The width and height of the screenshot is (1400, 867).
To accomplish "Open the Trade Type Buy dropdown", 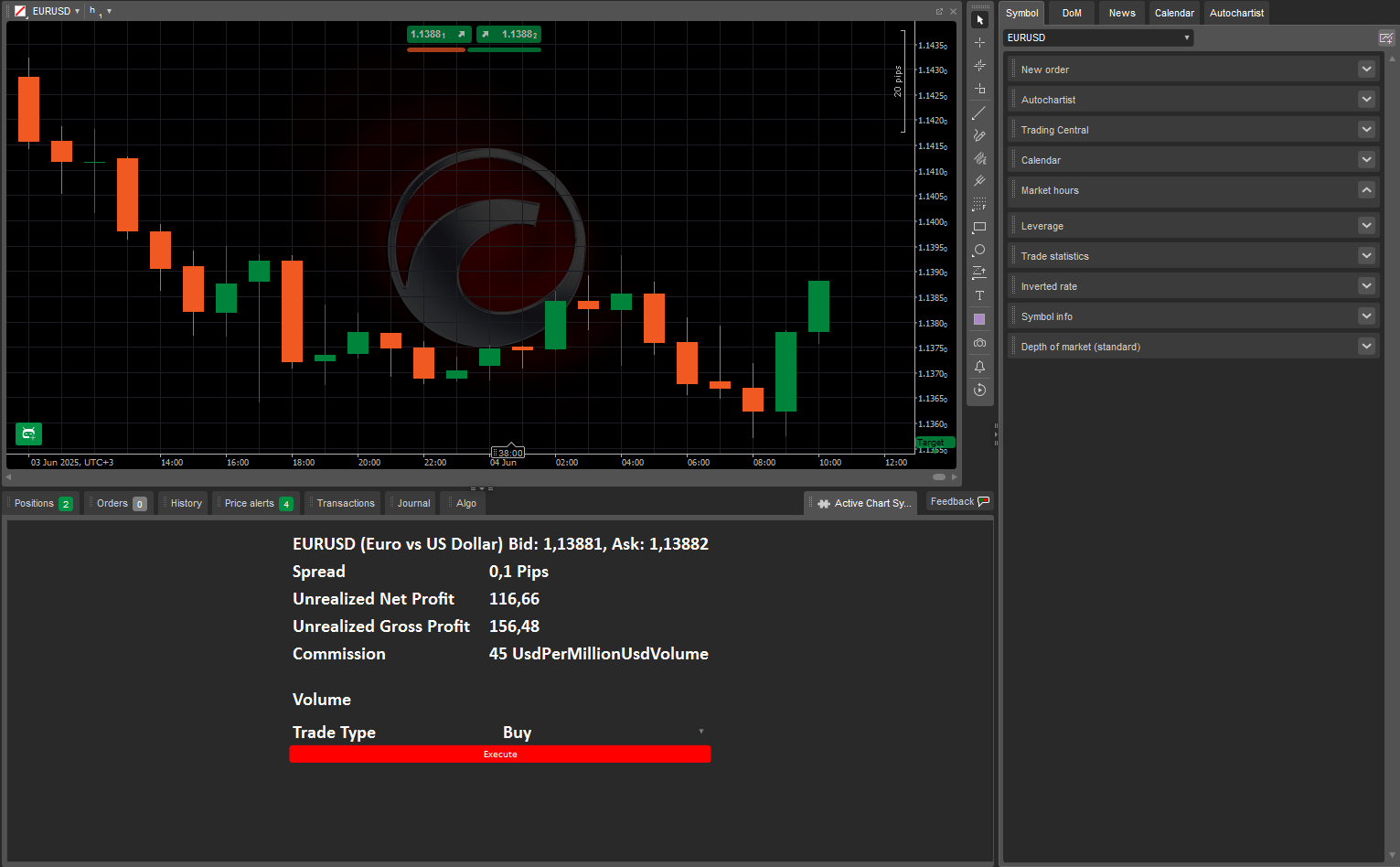I will tap(604, 733).
